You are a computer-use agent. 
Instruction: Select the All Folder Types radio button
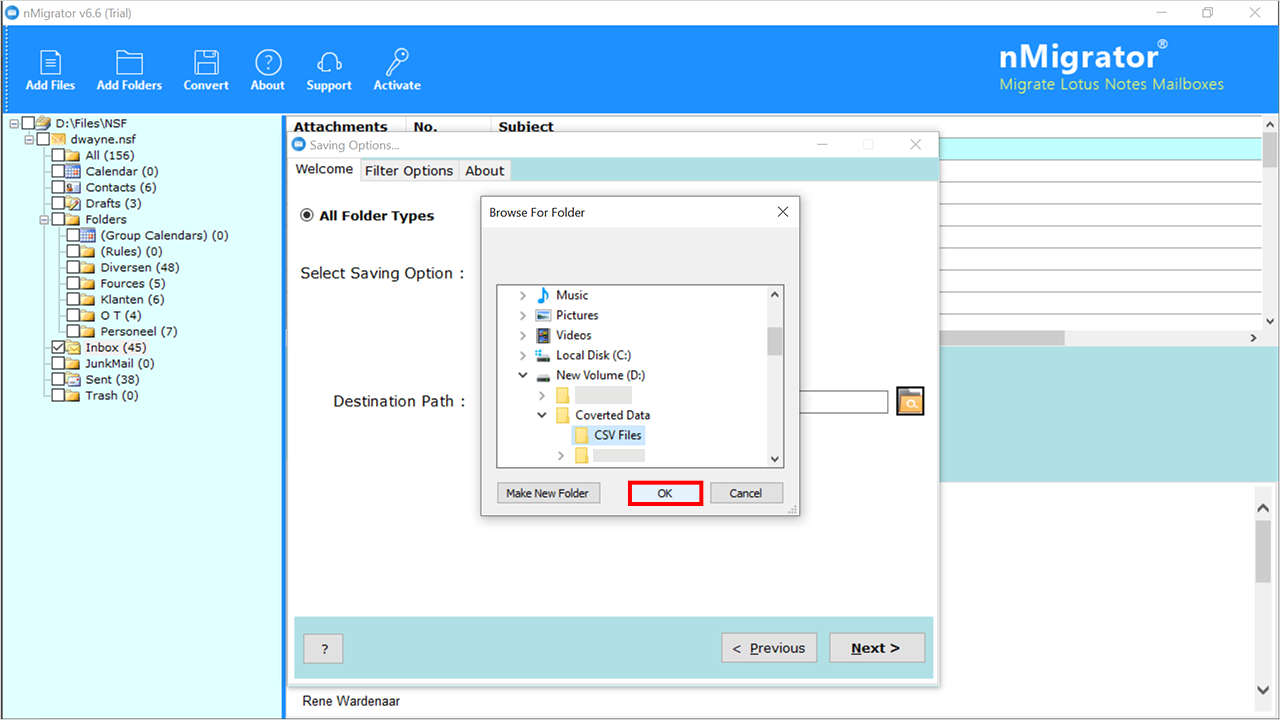coord(307,215)
